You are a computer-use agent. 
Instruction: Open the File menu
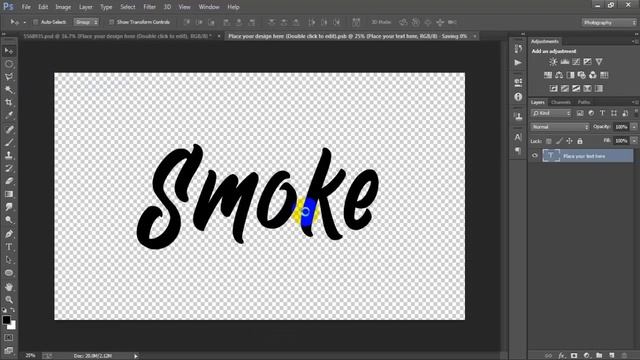[x=26, y=7]
